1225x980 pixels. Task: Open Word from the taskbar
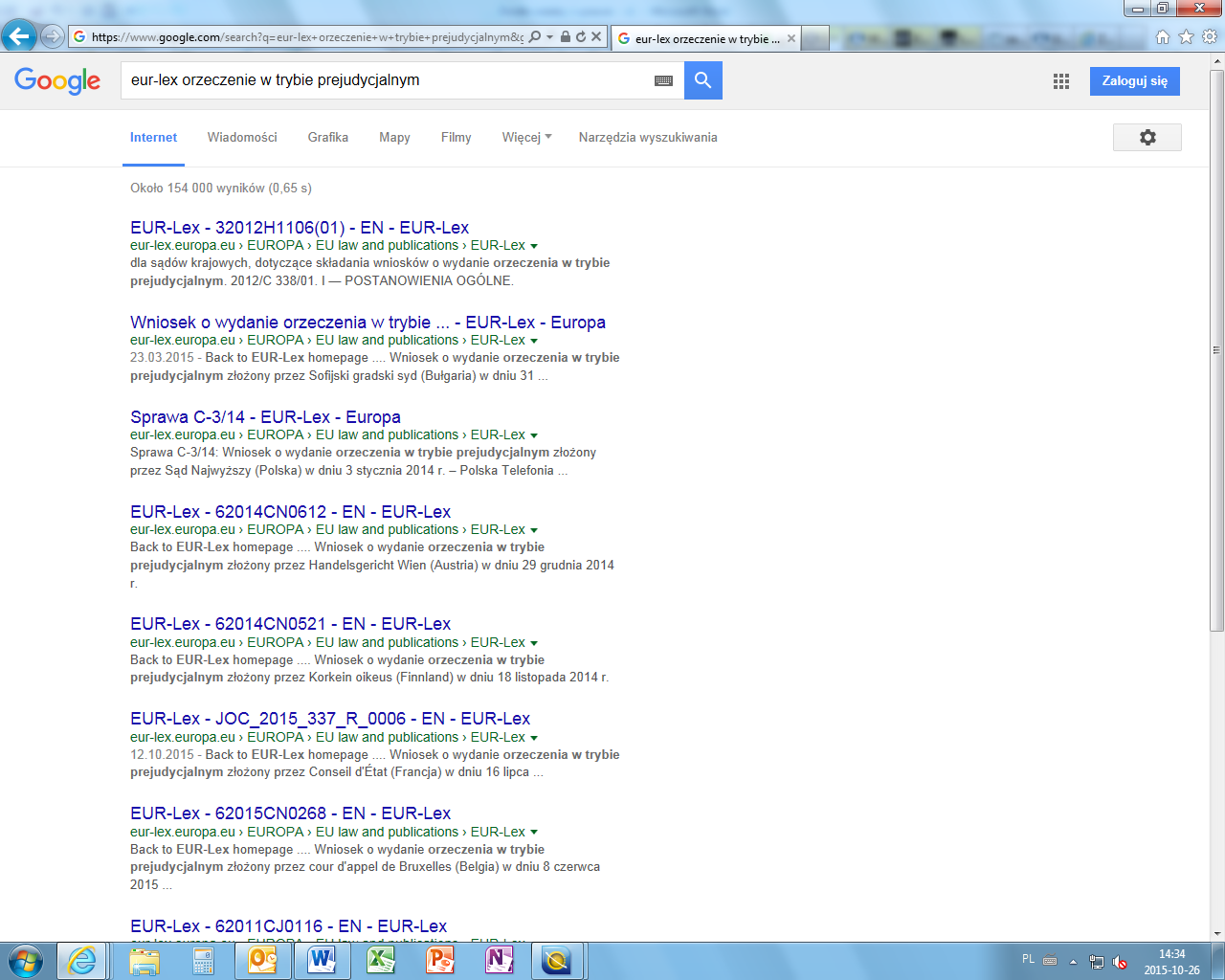[322, 961]
